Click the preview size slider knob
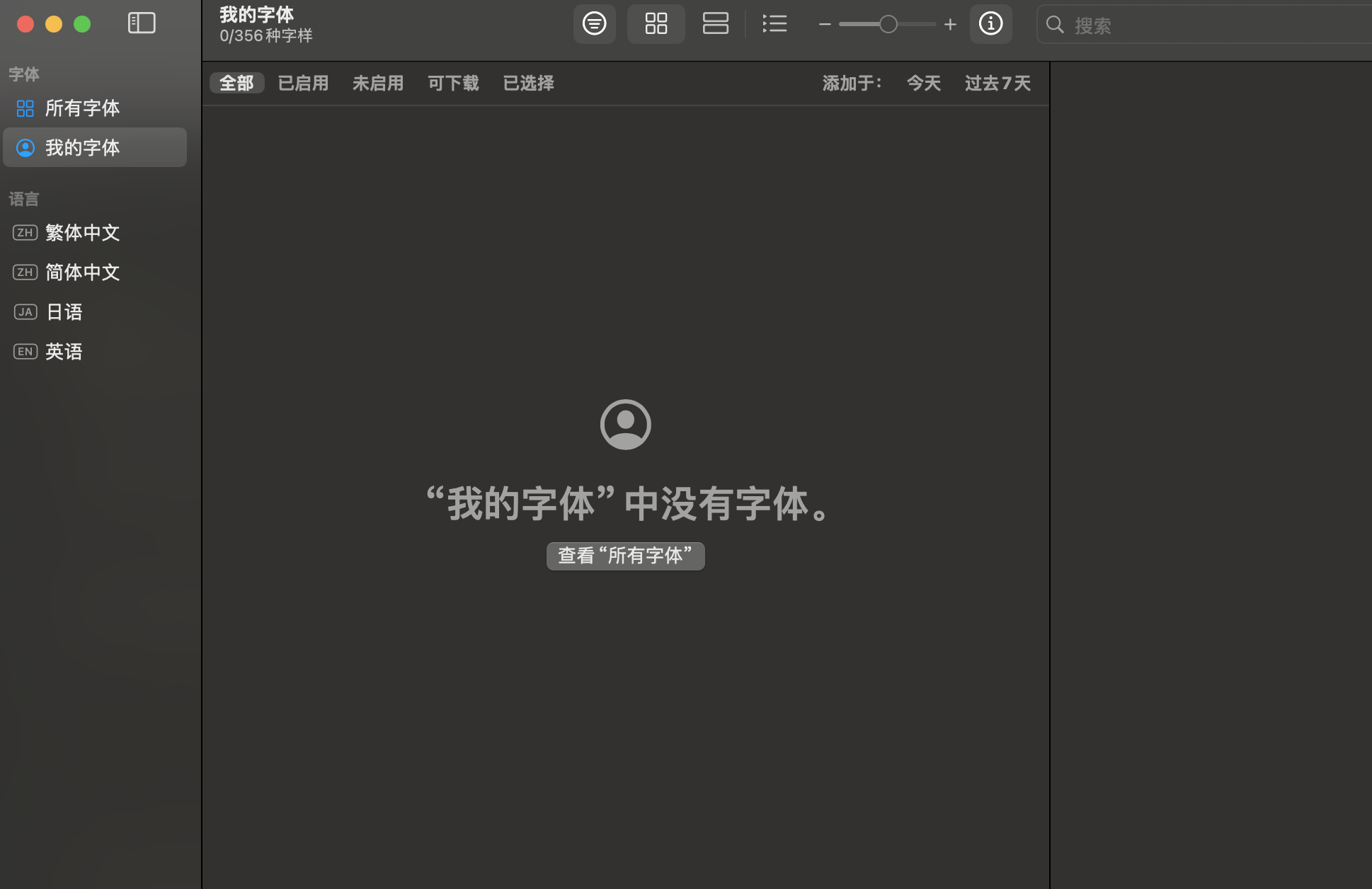 (x=888, y=25)
